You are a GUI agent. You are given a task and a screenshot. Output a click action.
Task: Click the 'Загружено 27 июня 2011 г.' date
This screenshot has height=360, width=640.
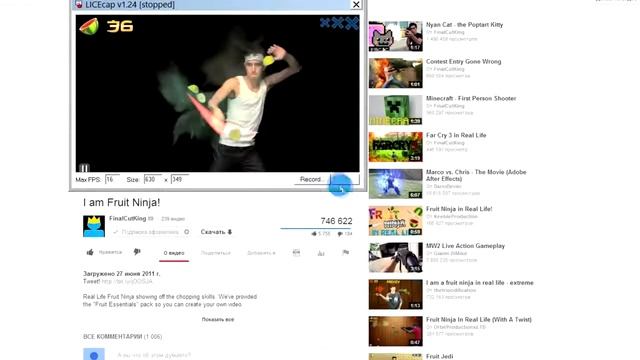(x=122, y=273)
